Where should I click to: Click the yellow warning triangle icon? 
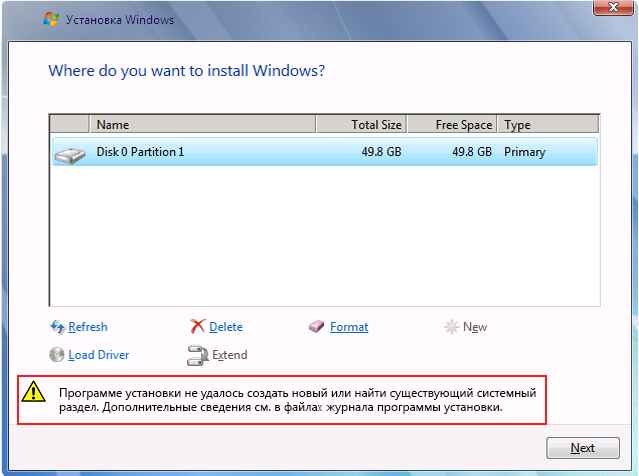(33, 392)
